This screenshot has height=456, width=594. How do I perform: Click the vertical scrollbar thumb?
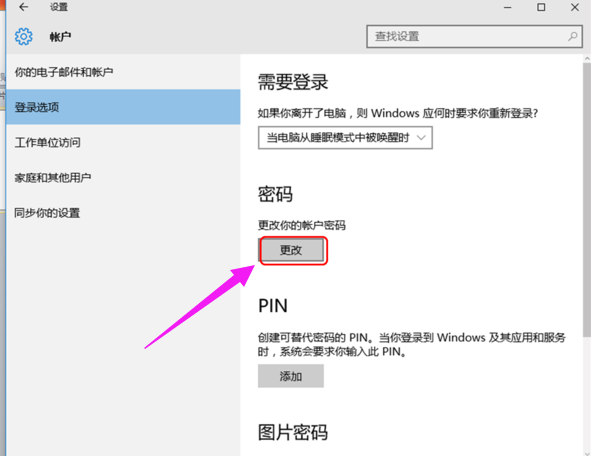point(587,200)
